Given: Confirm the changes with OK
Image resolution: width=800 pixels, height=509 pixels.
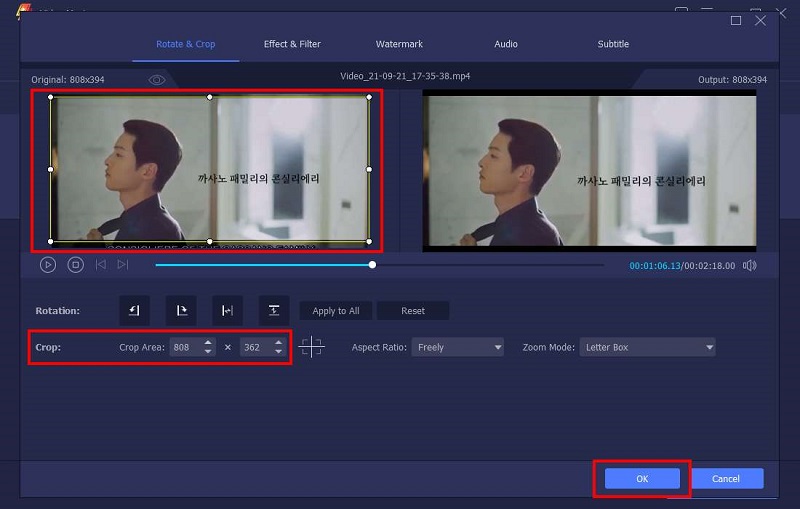Looking at the screenshot, I should pos(642,479).
